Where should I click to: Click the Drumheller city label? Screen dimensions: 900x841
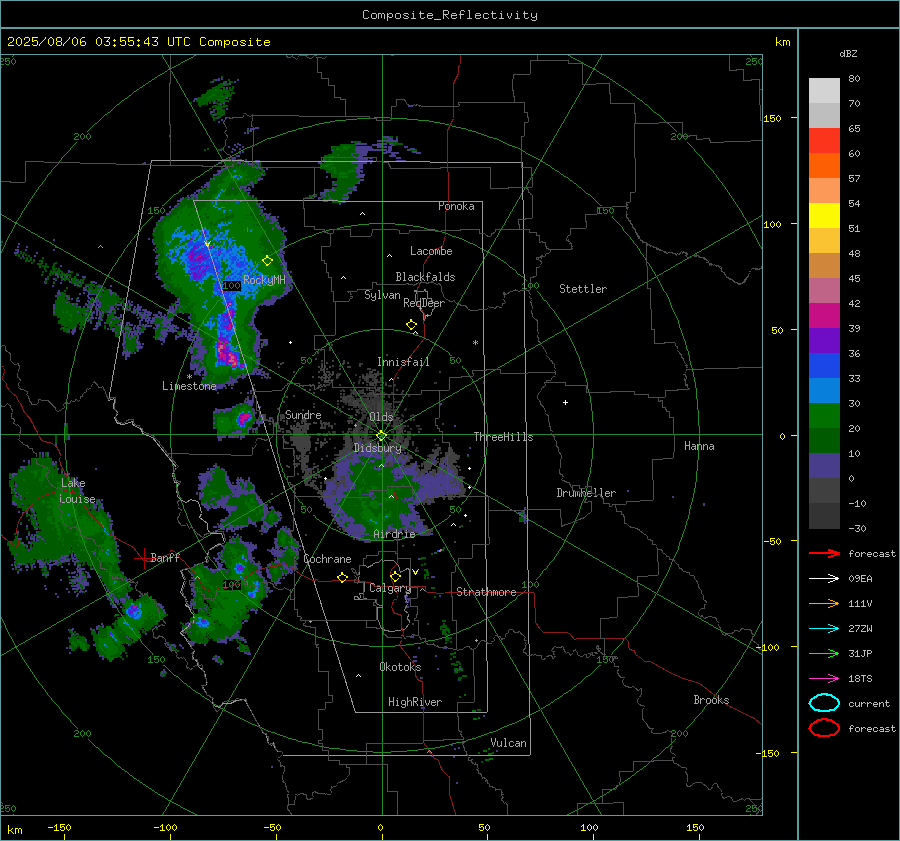click(x=585, y=493)
